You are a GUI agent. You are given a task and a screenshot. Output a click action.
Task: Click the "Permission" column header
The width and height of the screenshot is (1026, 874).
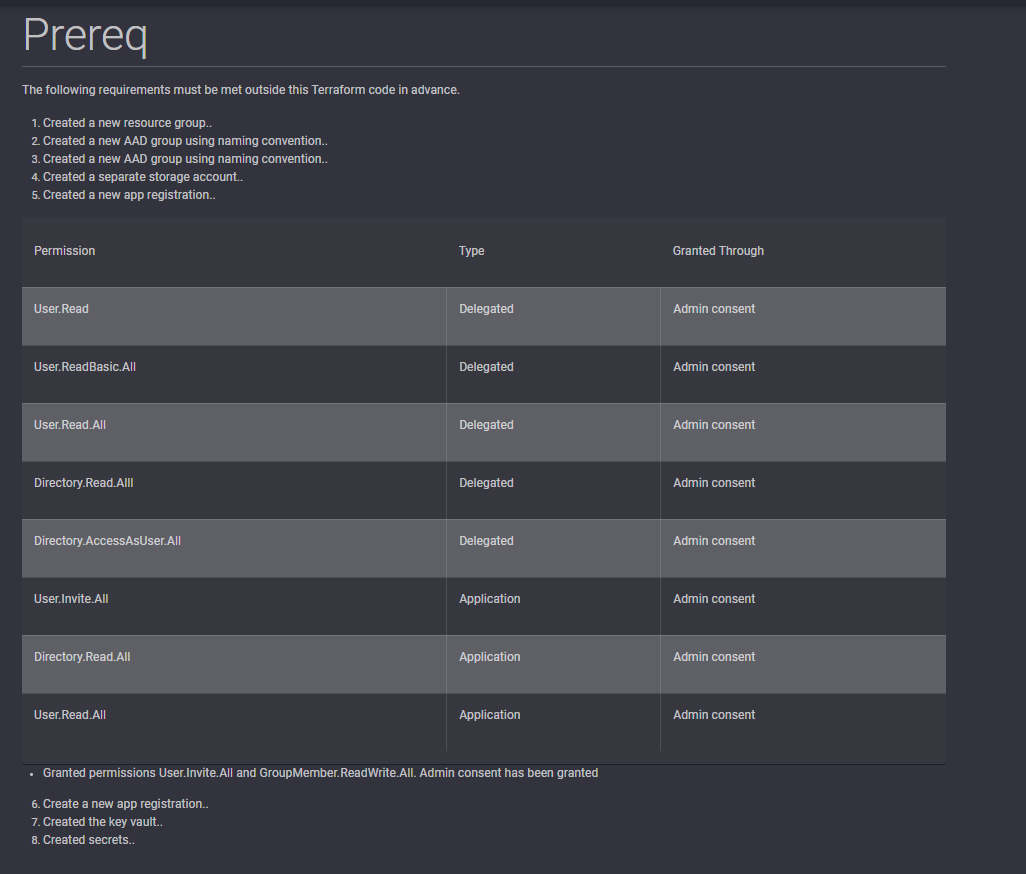tap(64, 250)
